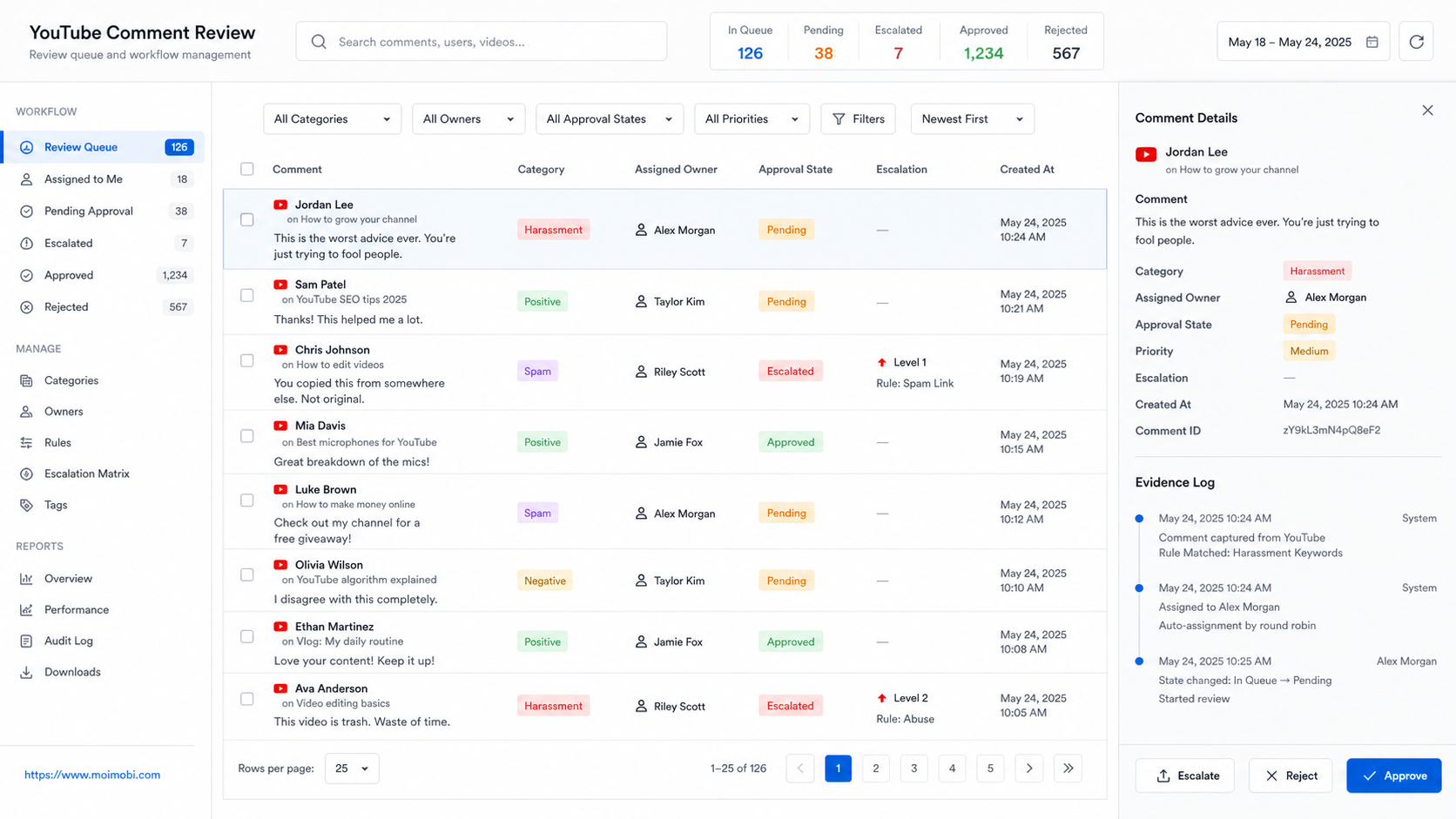This screenshot has height=819, width=1456.
Task: Open the All Categories dropdown
Action: [332, 119]
